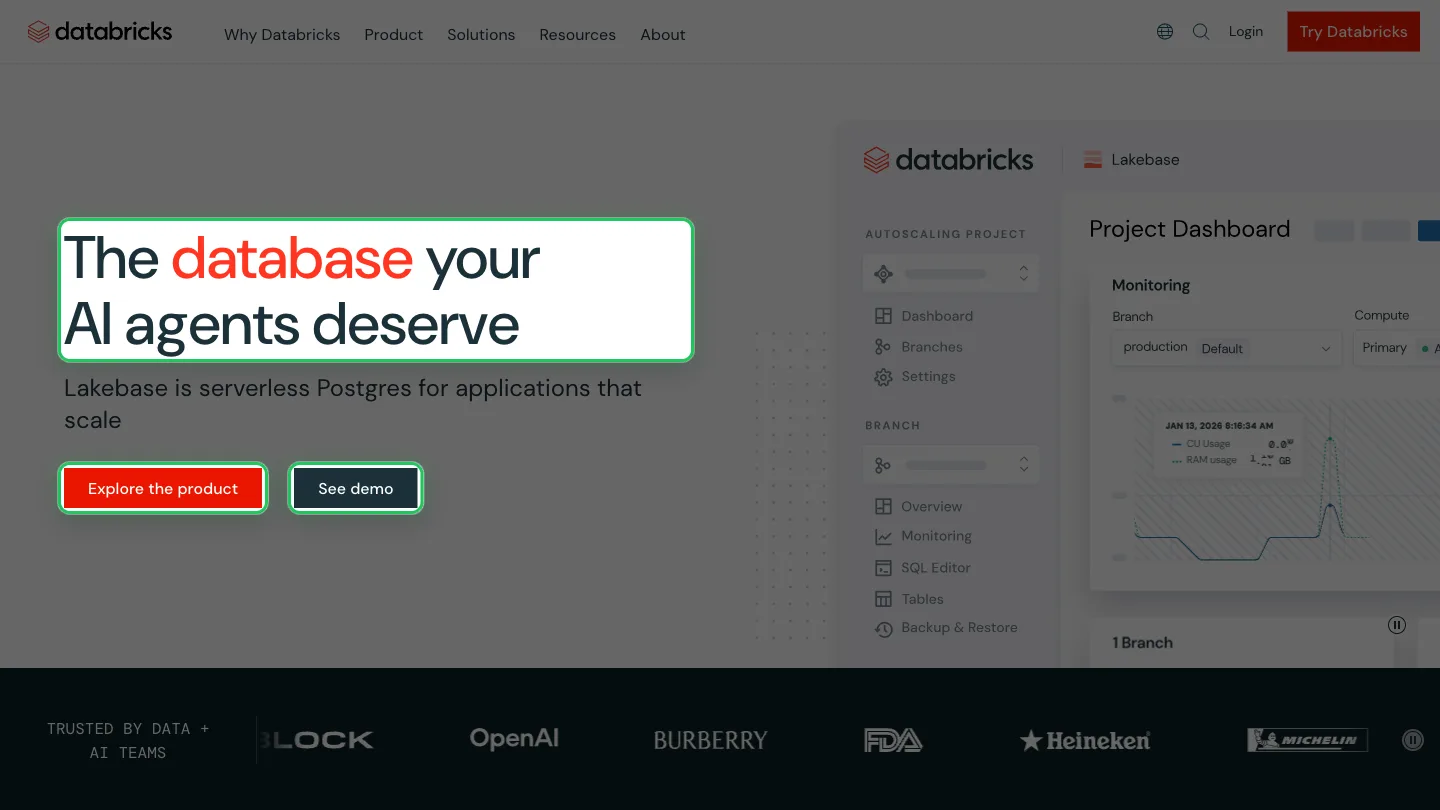Select Settings label in sidebar mockup
Screen dimensions: 1440x810
point(928,377)
